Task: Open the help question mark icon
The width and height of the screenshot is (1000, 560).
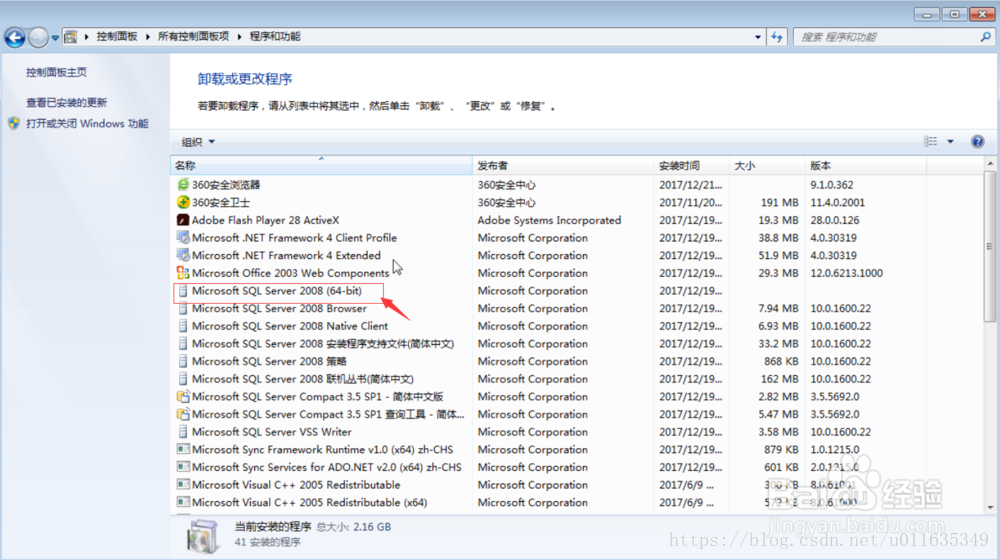Action: point(977,142)
